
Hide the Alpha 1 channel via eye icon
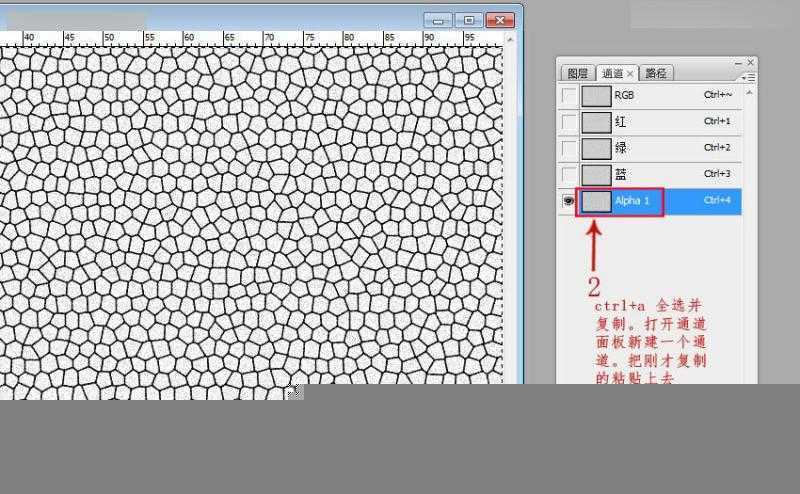(568, 201)
